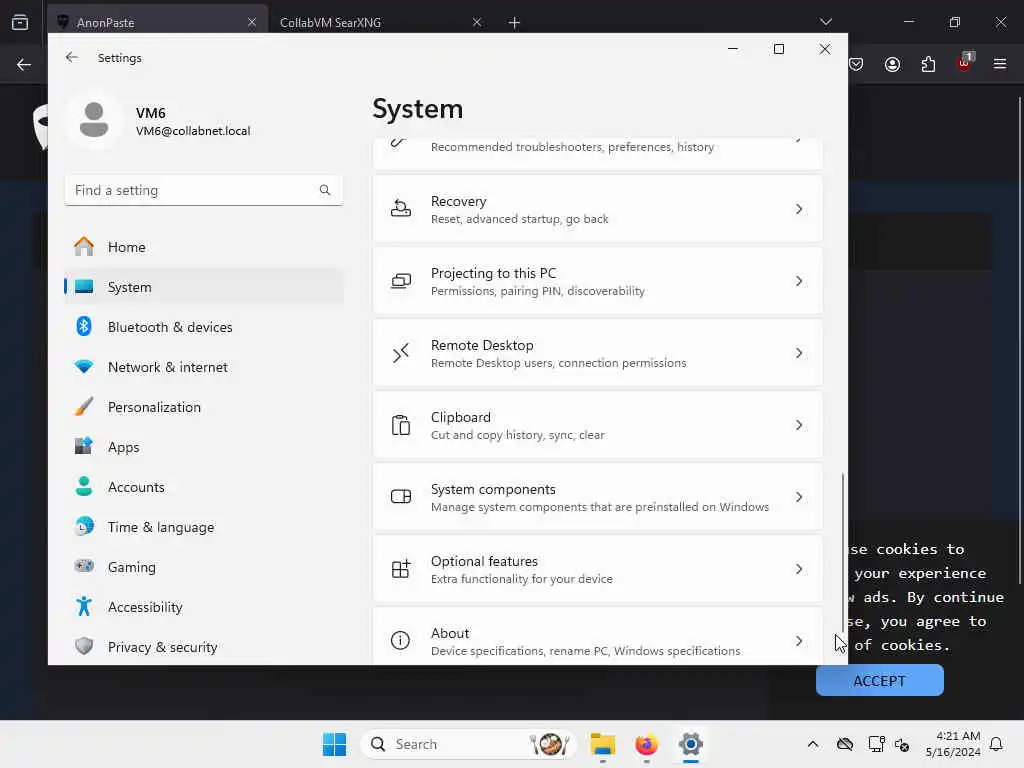Click the Troubleshoot row with recommended troubleshooters text
Image resolution: width=1024 pixels, height=768 pixels.
[598, 153]
